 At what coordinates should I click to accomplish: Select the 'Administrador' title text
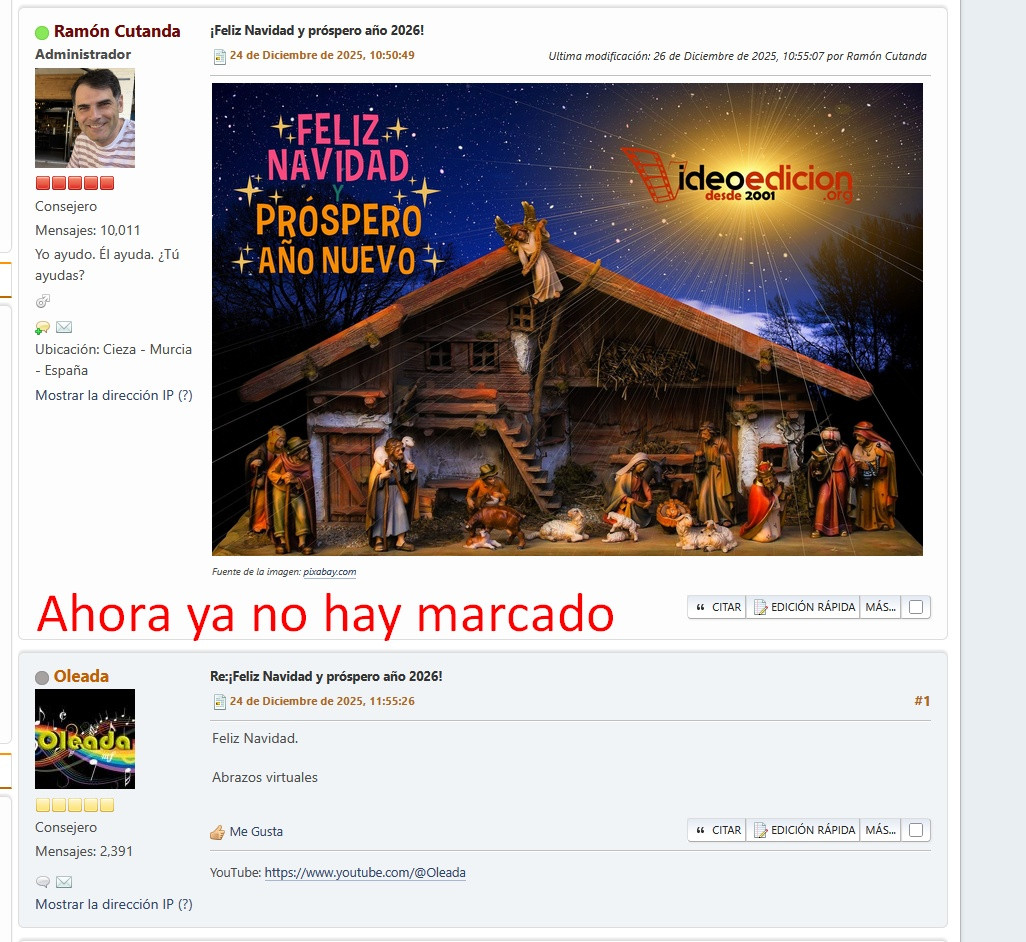coord(83,54)
